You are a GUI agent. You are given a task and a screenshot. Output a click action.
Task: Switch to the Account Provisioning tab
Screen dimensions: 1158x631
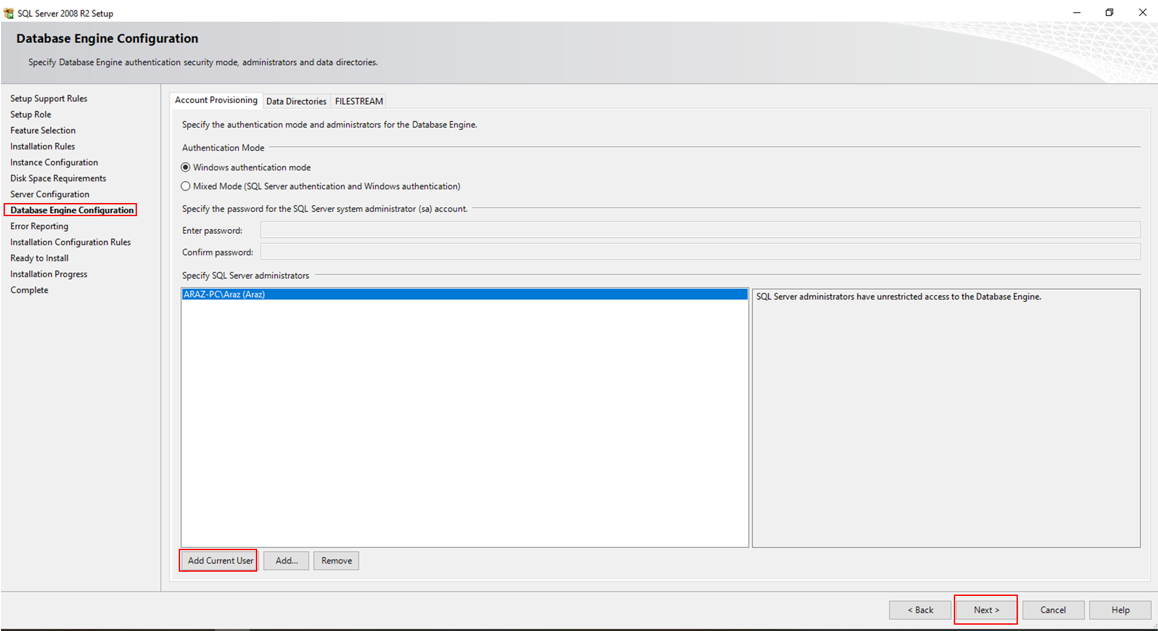coord(216,100)
